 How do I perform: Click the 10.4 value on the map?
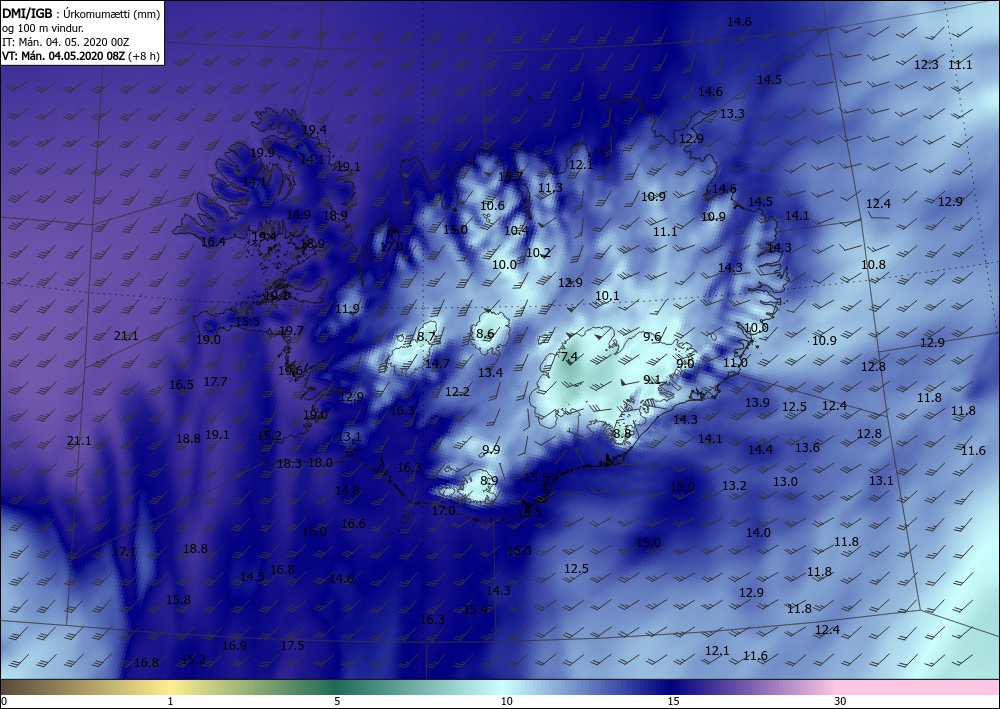click(516, 230)
